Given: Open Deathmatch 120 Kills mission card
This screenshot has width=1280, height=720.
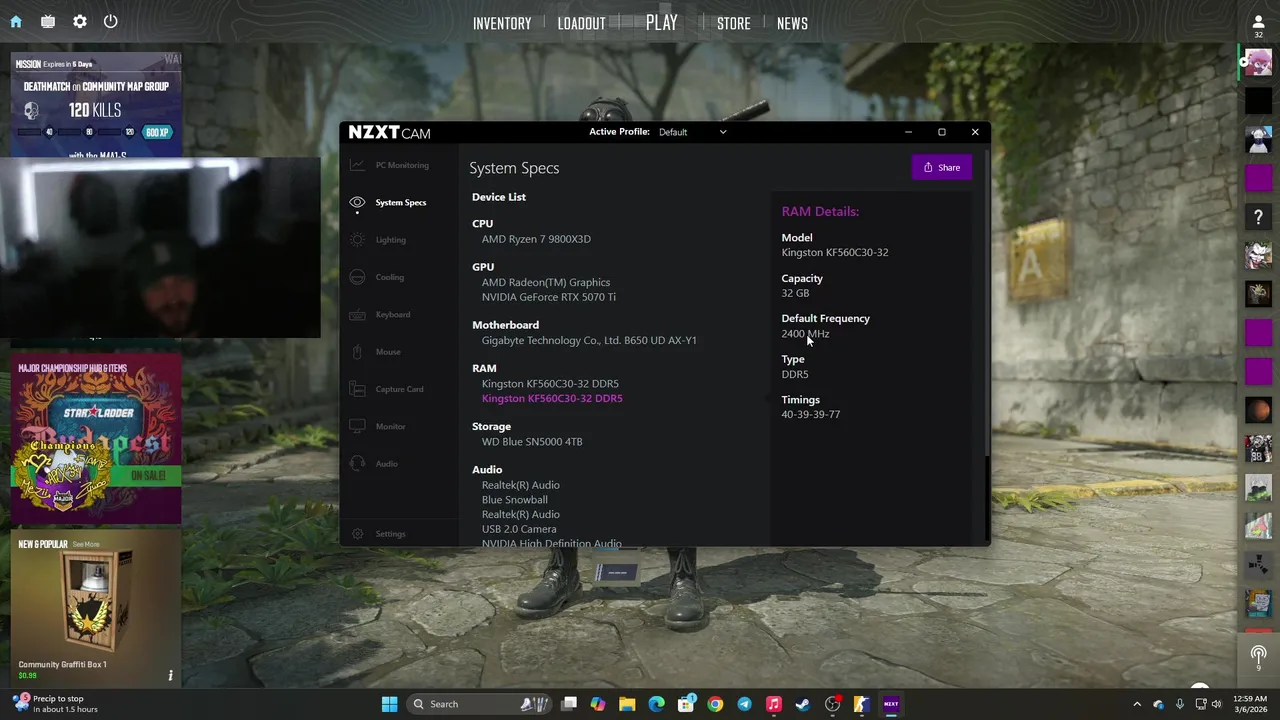Looking at the screenshot, I should point(96,105).
